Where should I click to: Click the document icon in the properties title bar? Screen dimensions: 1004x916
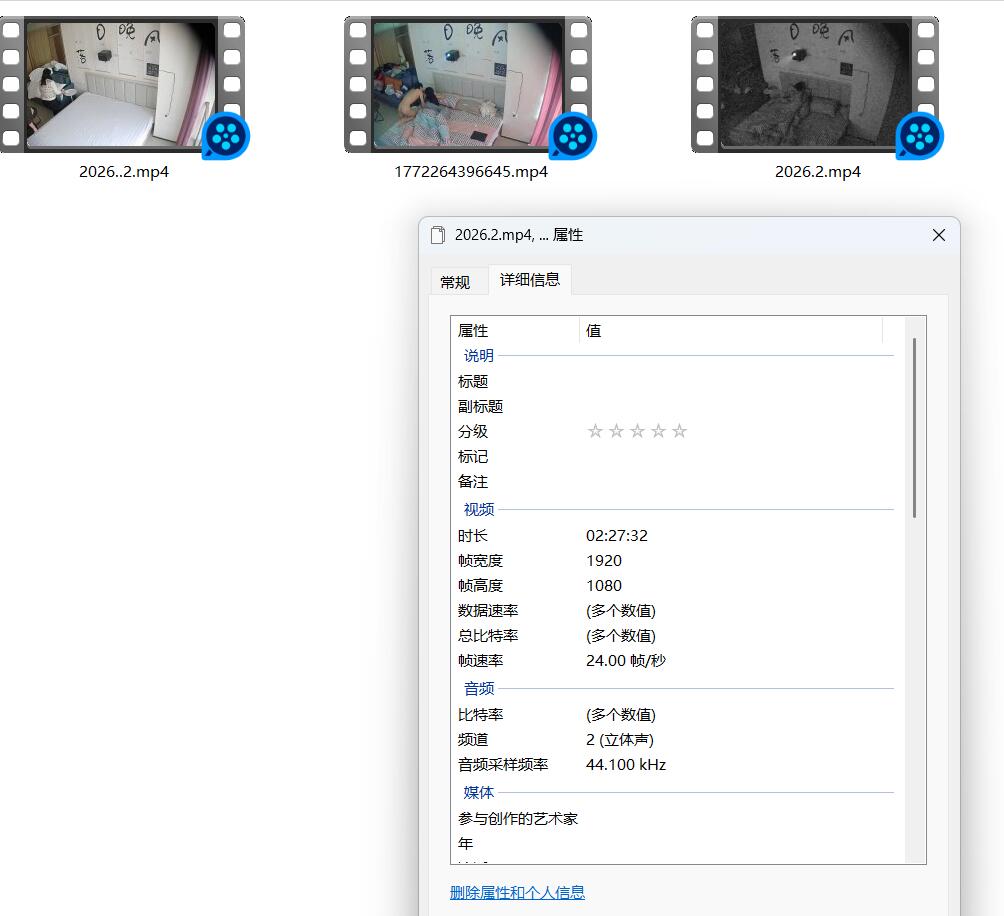point(437,235)
